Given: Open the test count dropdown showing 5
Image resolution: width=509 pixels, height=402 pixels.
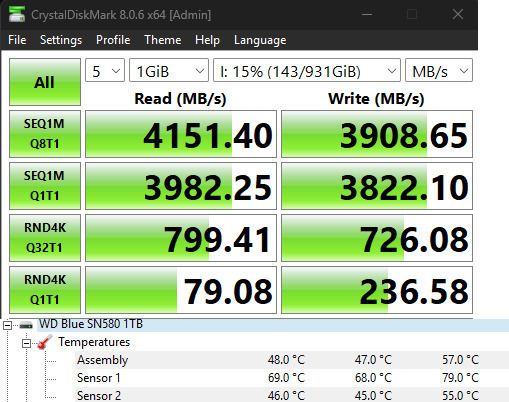Looking at the screenshot, I should coord(105,70).
